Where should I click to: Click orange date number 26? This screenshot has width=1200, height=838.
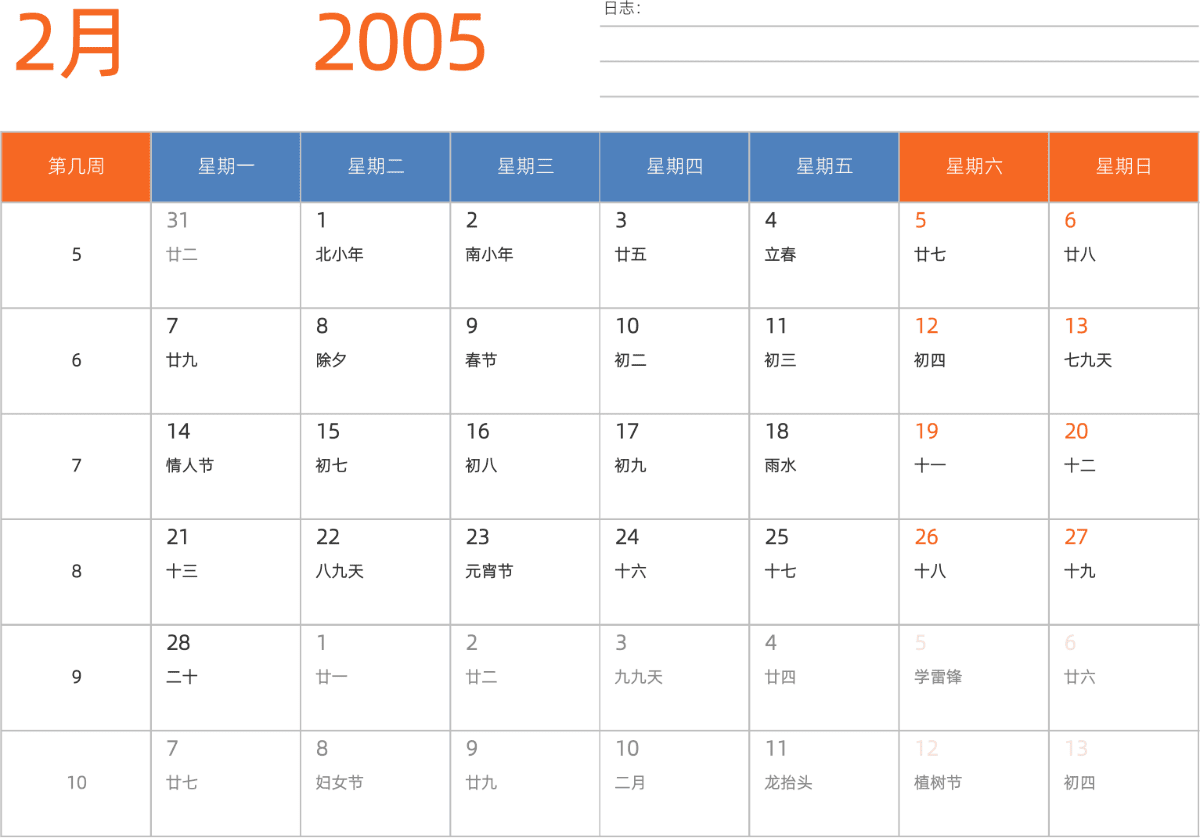coord(927,538)
